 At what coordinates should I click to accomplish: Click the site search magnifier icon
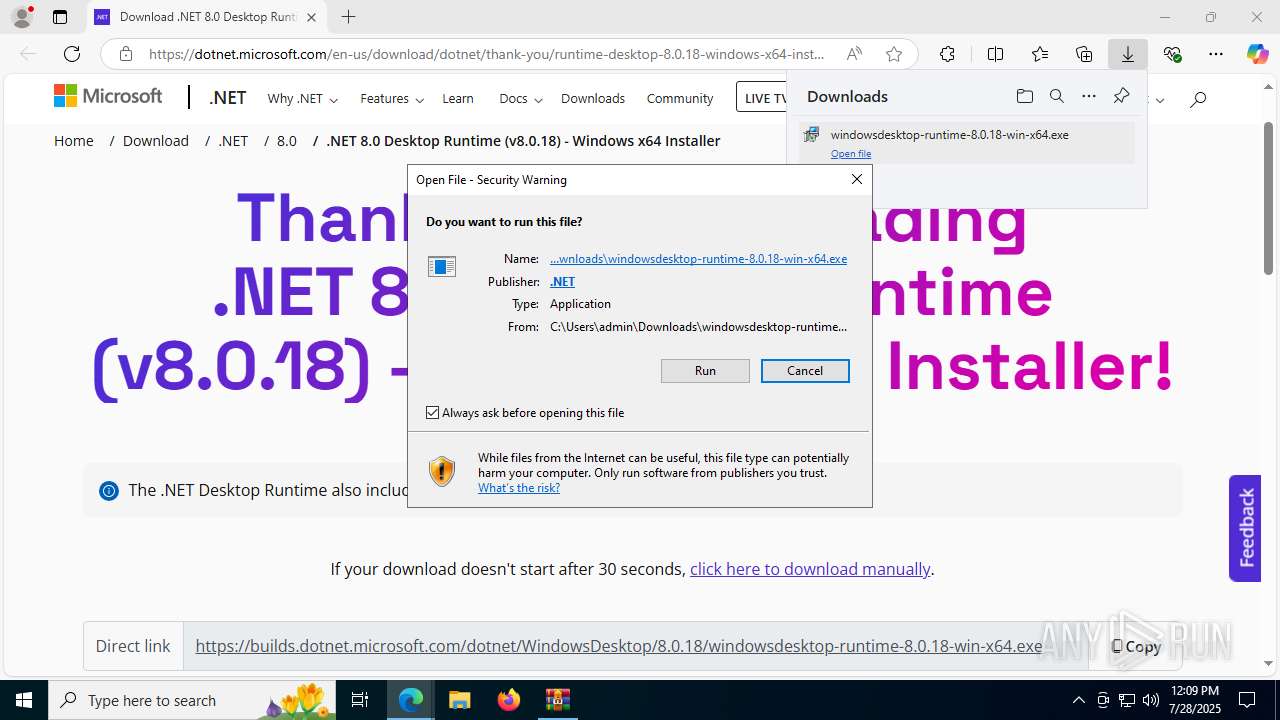1198,98
